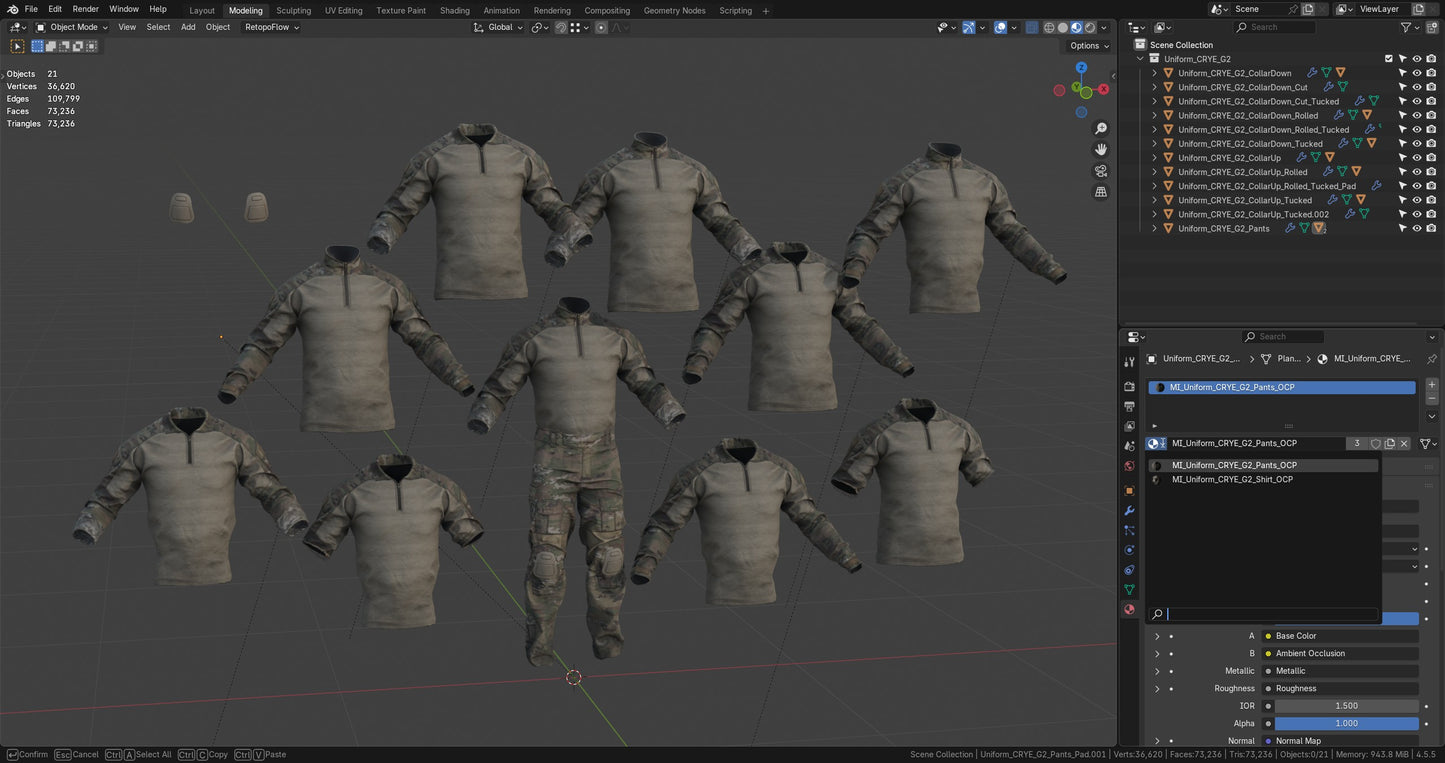Open the Object Mode dropdown

pyautogui.click(x=72, y=27)
